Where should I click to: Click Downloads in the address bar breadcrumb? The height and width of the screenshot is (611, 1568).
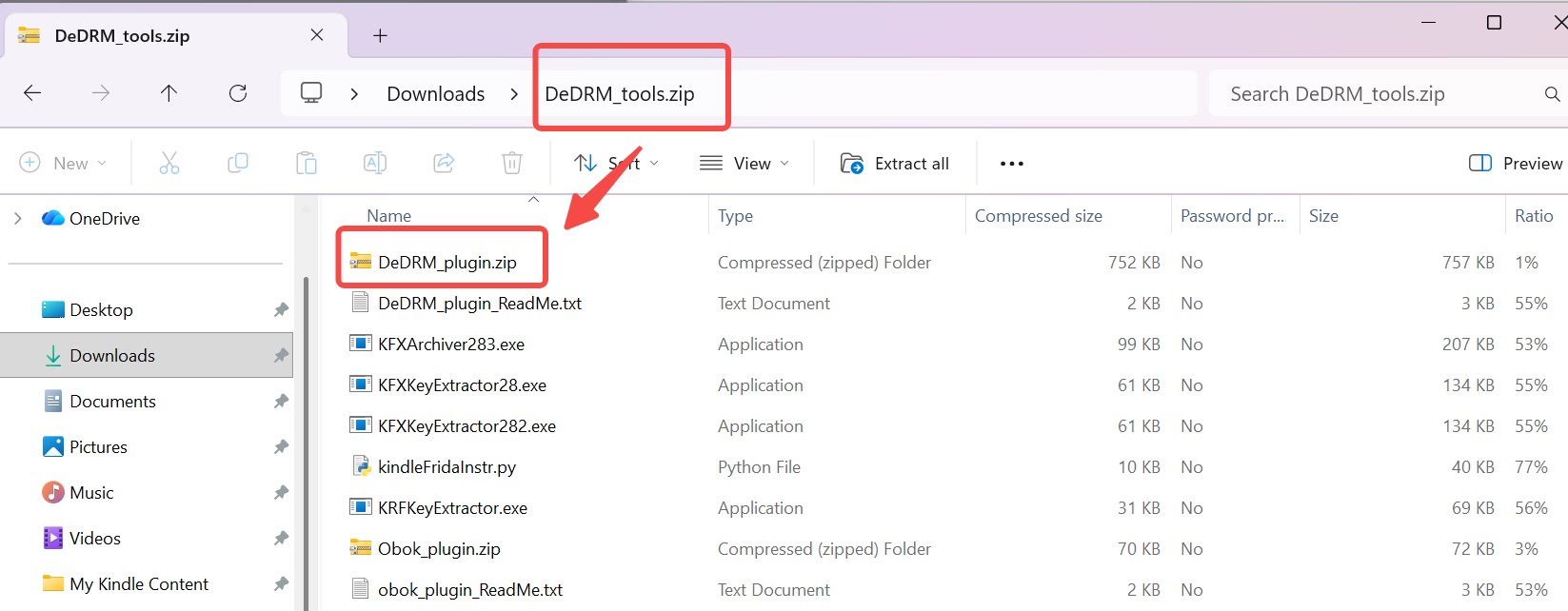pos(436,94)
